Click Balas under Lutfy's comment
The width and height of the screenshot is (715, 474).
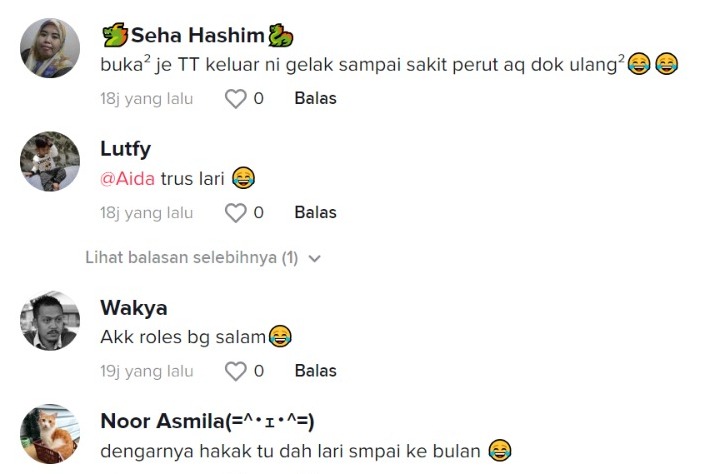[315, 213]
